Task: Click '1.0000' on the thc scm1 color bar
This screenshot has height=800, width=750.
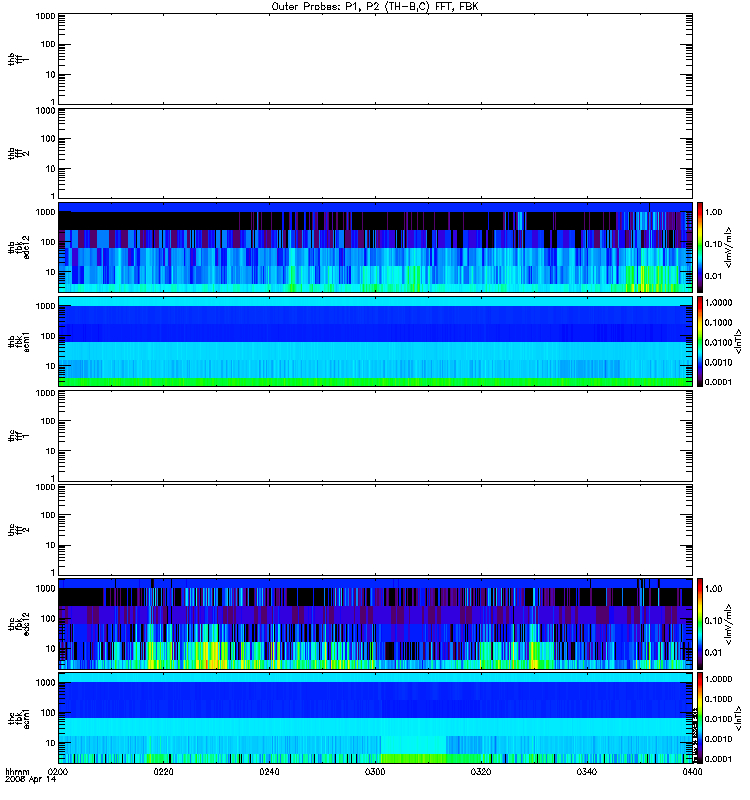Action: click(718, 679)
